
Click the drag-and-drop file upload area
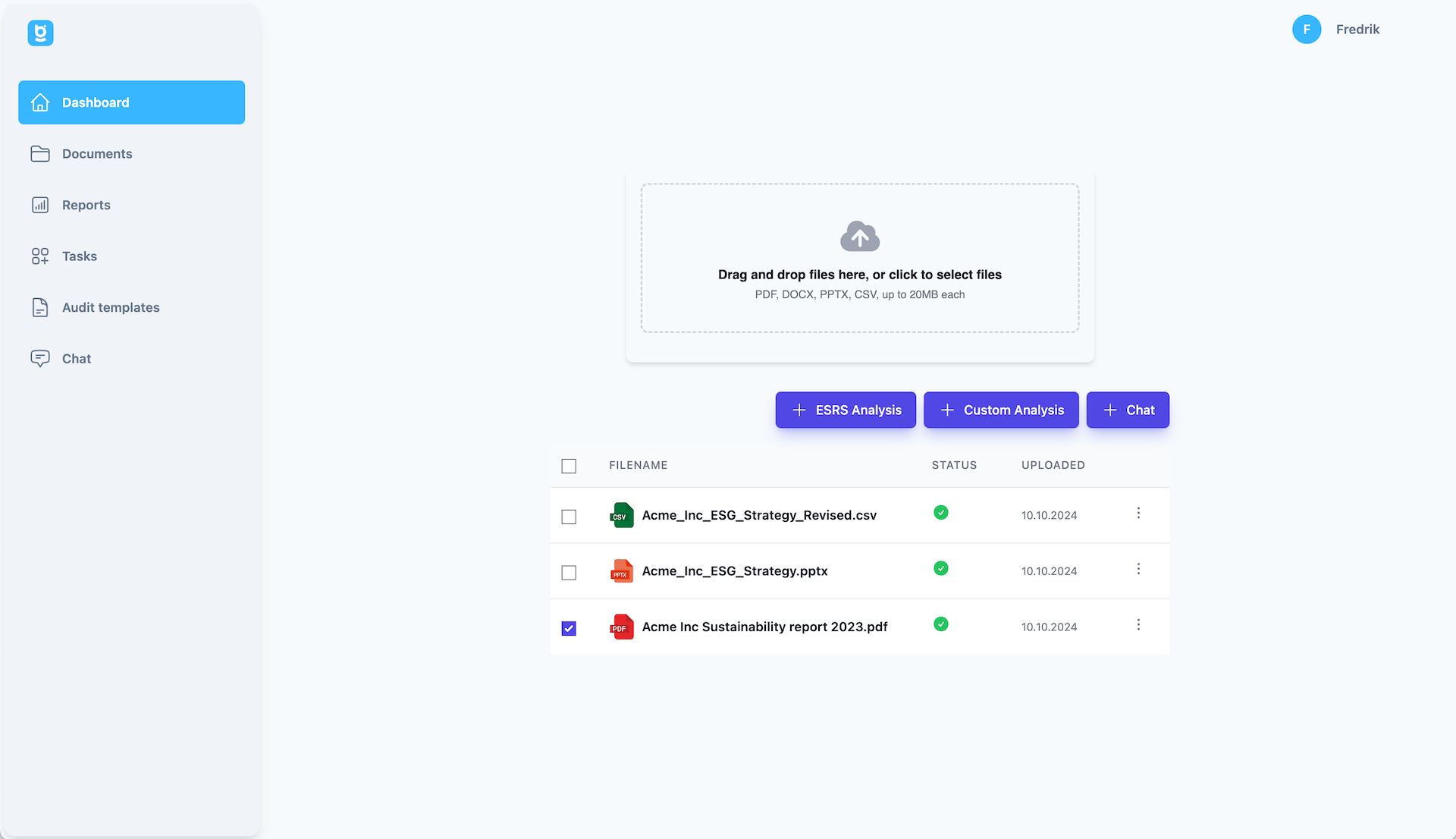point(859,258)
